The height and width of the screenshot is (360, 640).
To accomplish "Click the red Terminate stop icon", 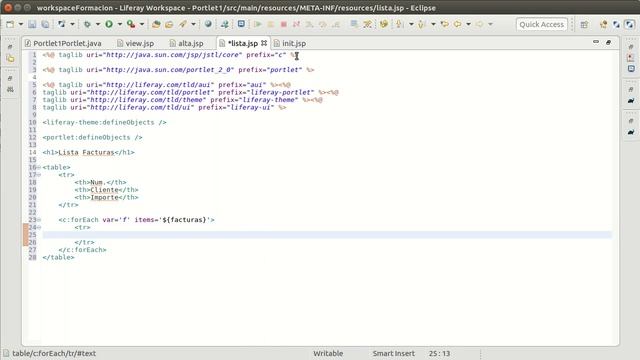I will point(284,24).
